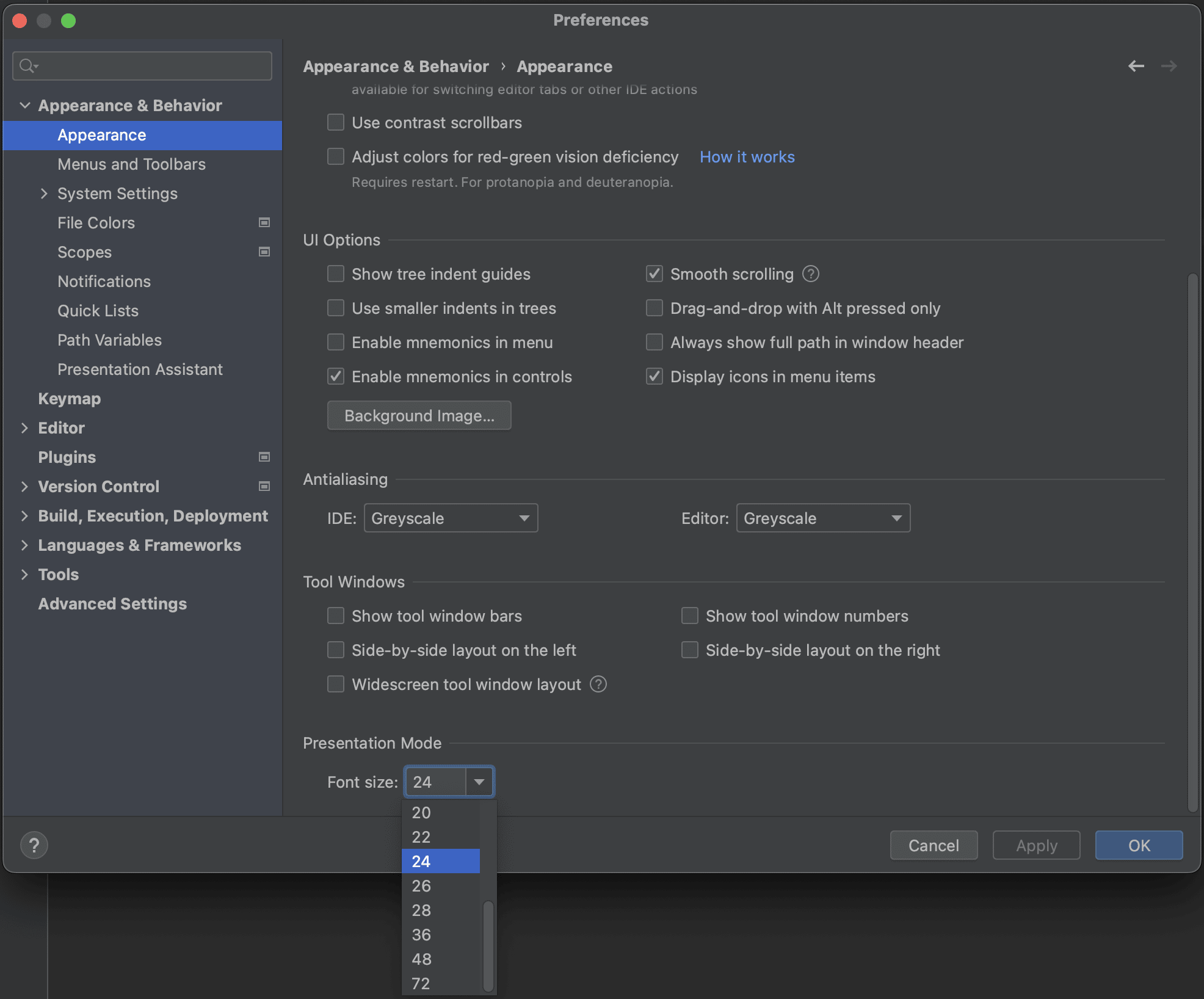Click the help icon beside Widescreen tool window layout
1204x999 pixels.
pos(598,684)
